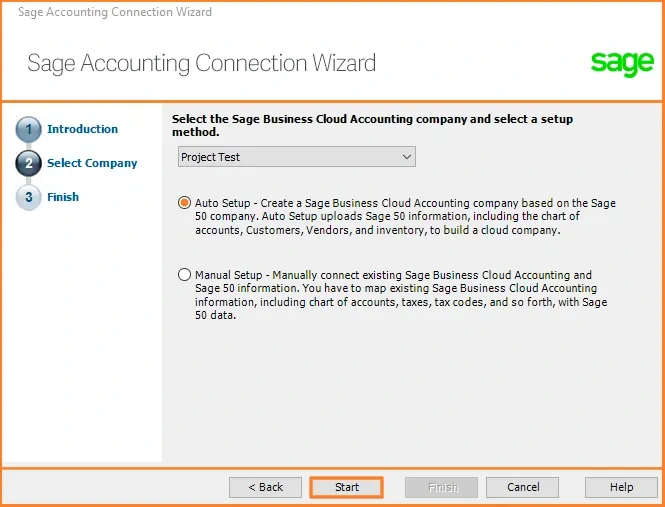Cancel the connection wizard
The height and width of the screenshot is (507, 665).
[522, 487]
